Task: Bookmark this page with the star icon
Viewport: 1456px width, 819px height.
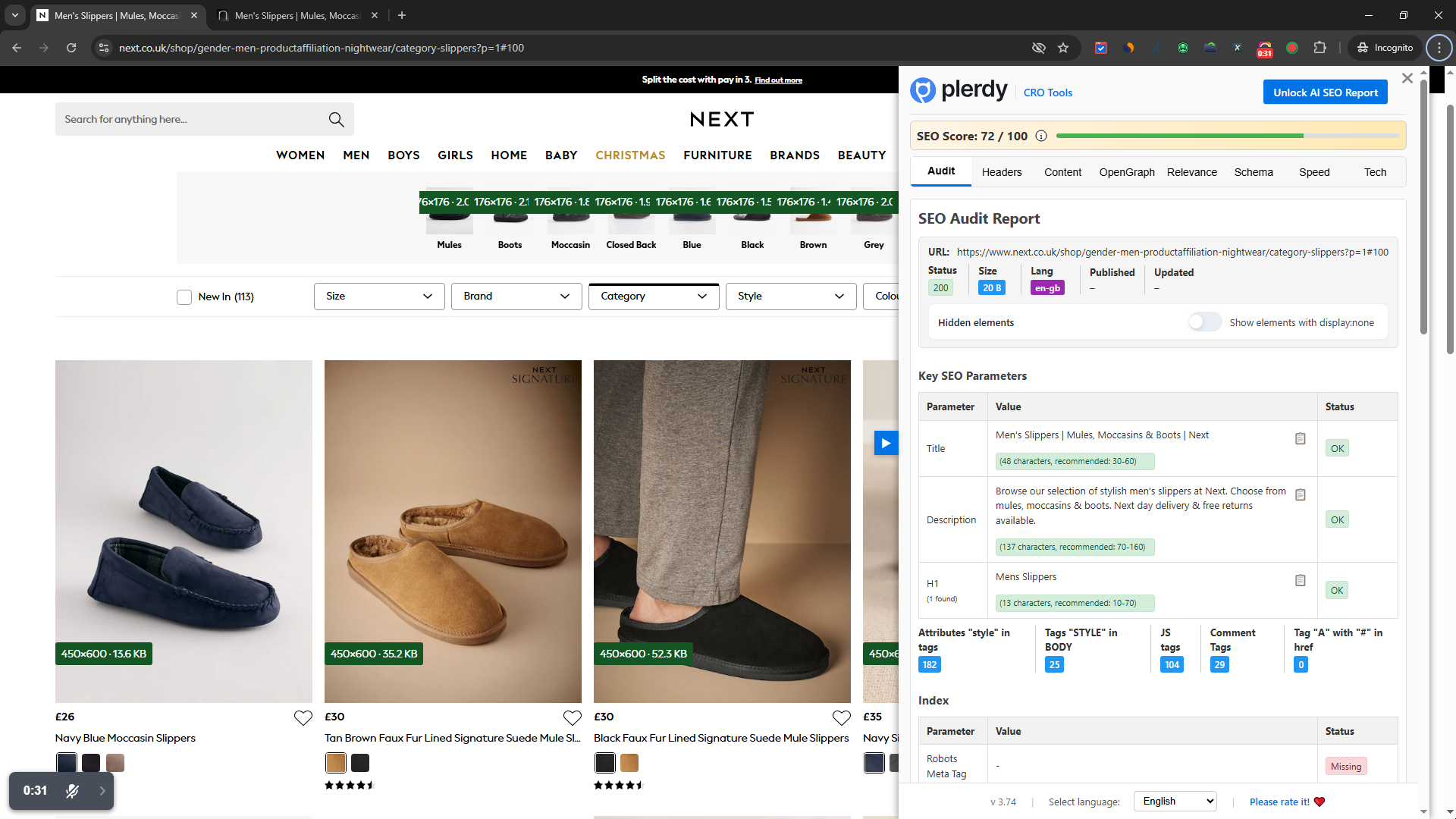Action: 1063,48
